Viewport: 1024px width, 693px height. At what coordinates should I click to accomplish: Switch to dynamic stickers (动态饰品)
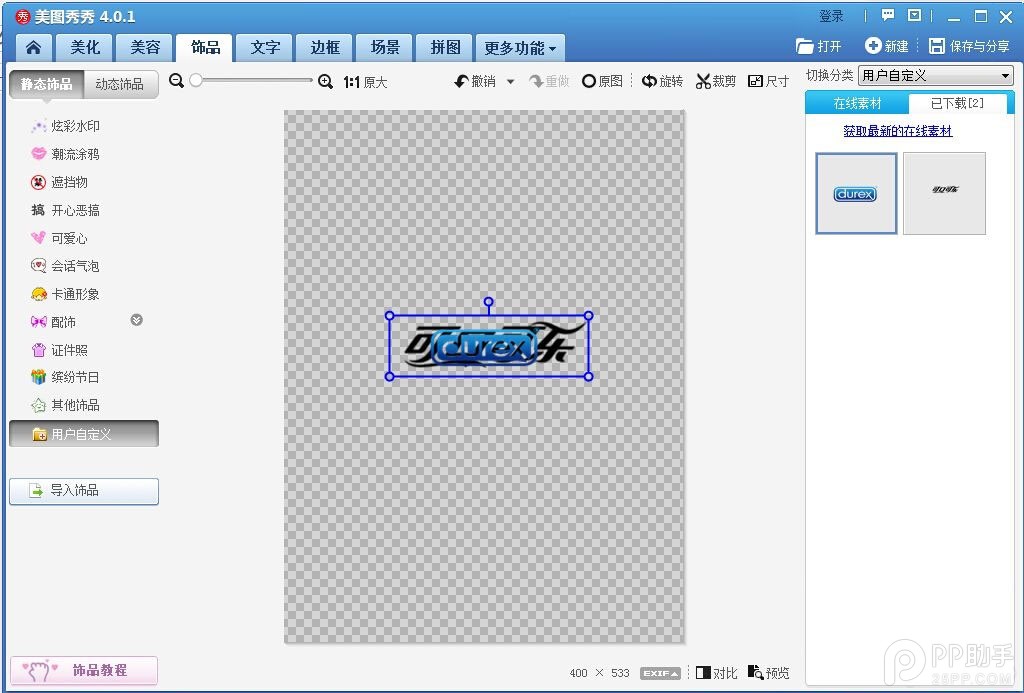120,84
